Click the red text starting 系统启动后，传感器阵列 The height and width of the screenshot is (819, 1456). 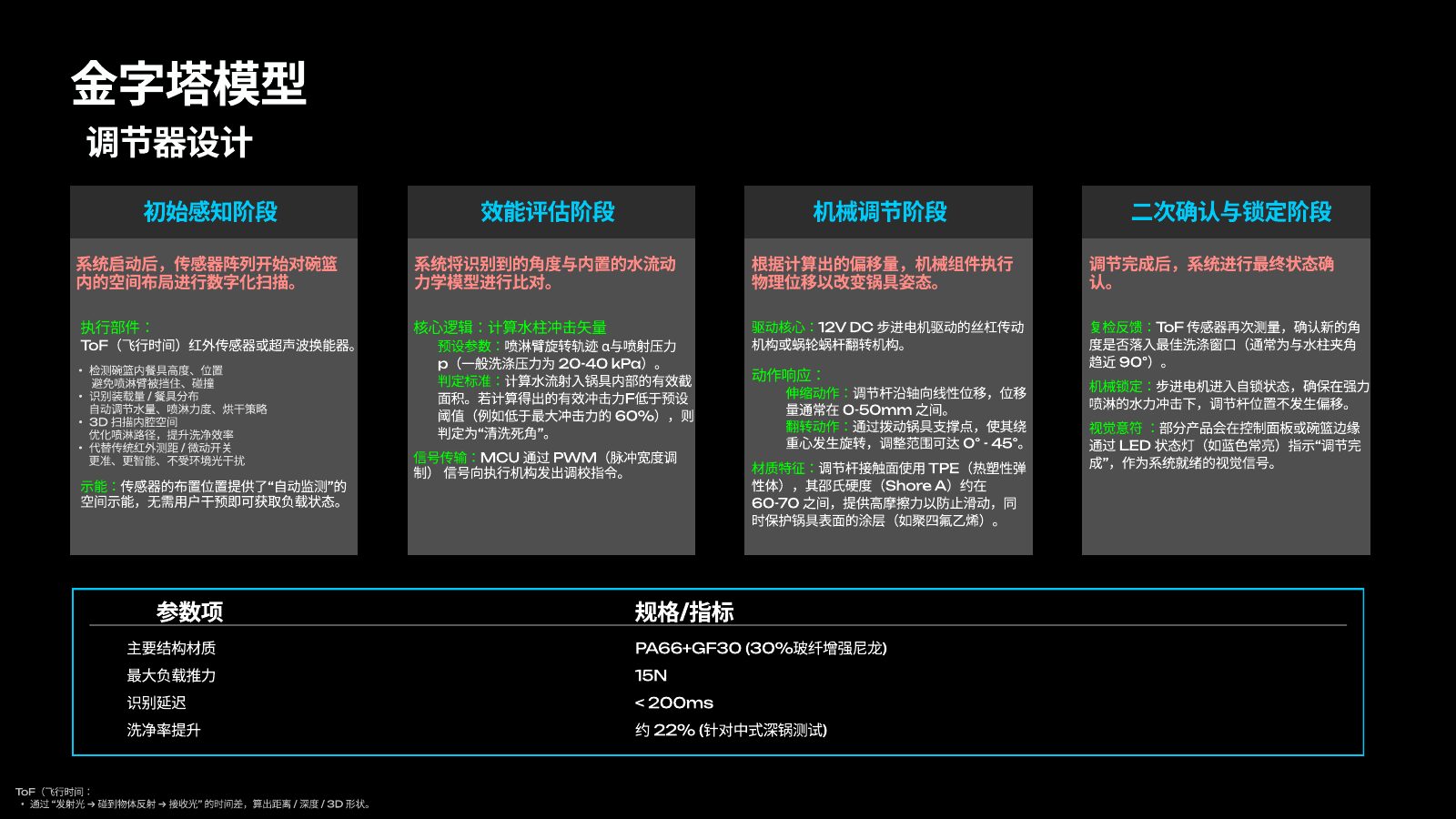point(207,273)
